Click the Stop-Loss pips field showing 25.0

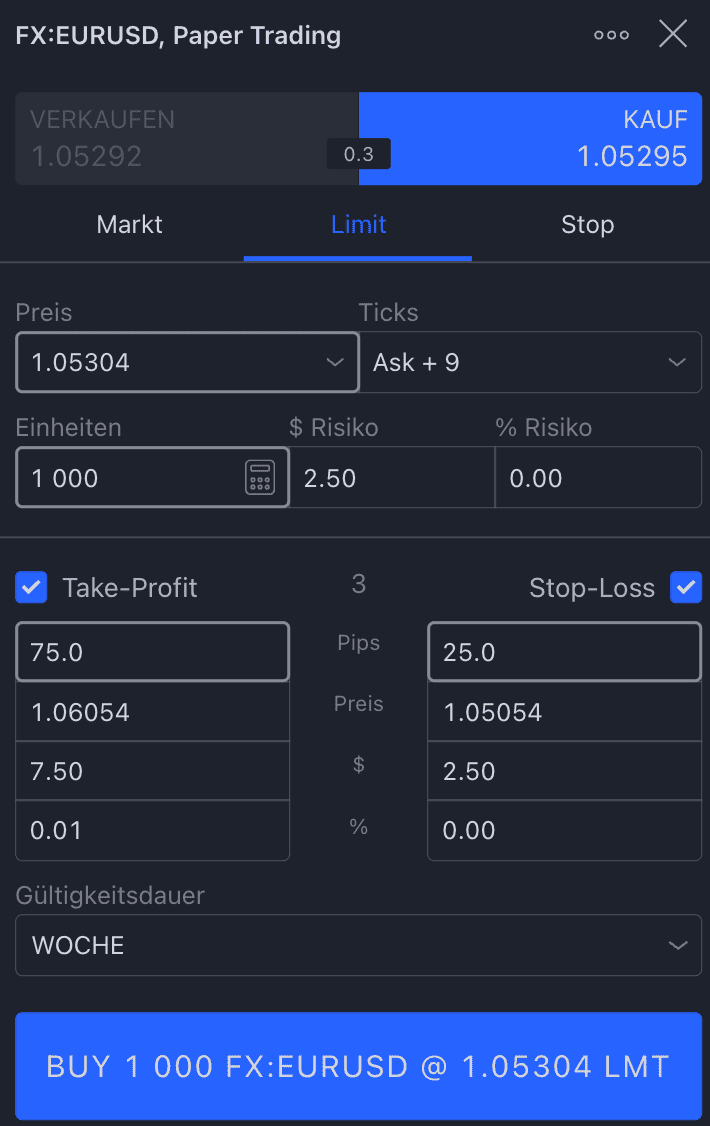coord(564,651)
